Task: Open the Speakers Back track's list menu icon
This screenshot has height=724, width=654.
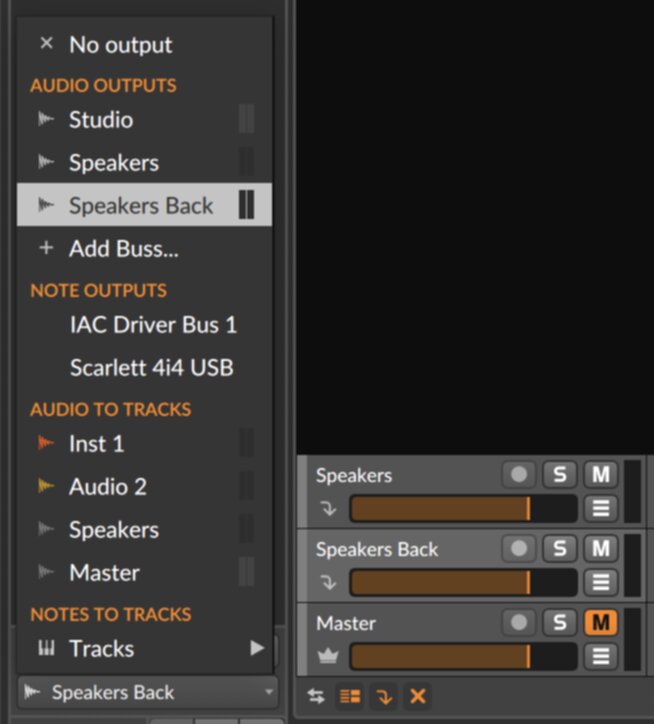Action: pos(600,582)
